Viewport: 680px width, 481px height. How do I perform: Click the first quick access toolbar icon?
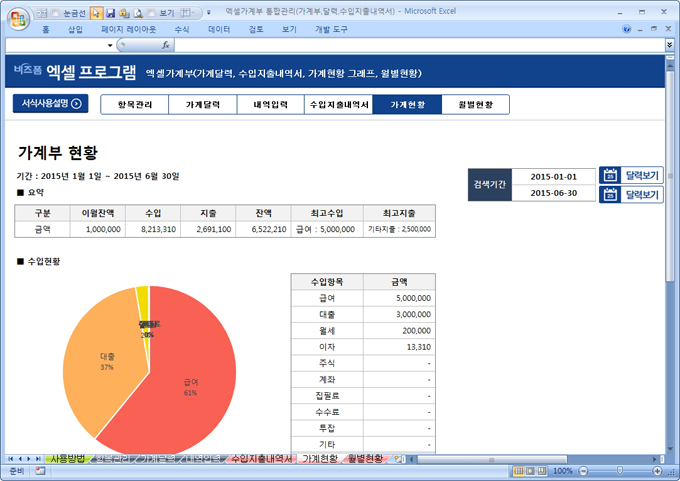[42, 13]
